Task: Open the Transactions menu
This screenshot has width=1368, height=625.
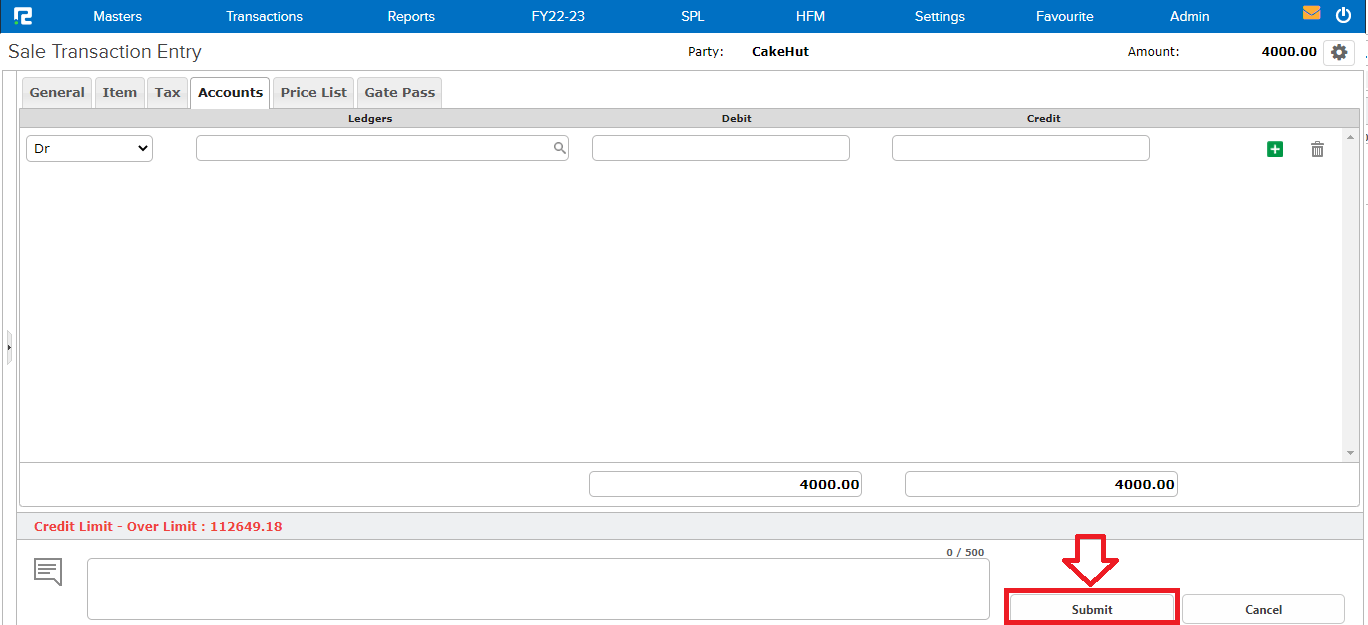Action: 264,16
